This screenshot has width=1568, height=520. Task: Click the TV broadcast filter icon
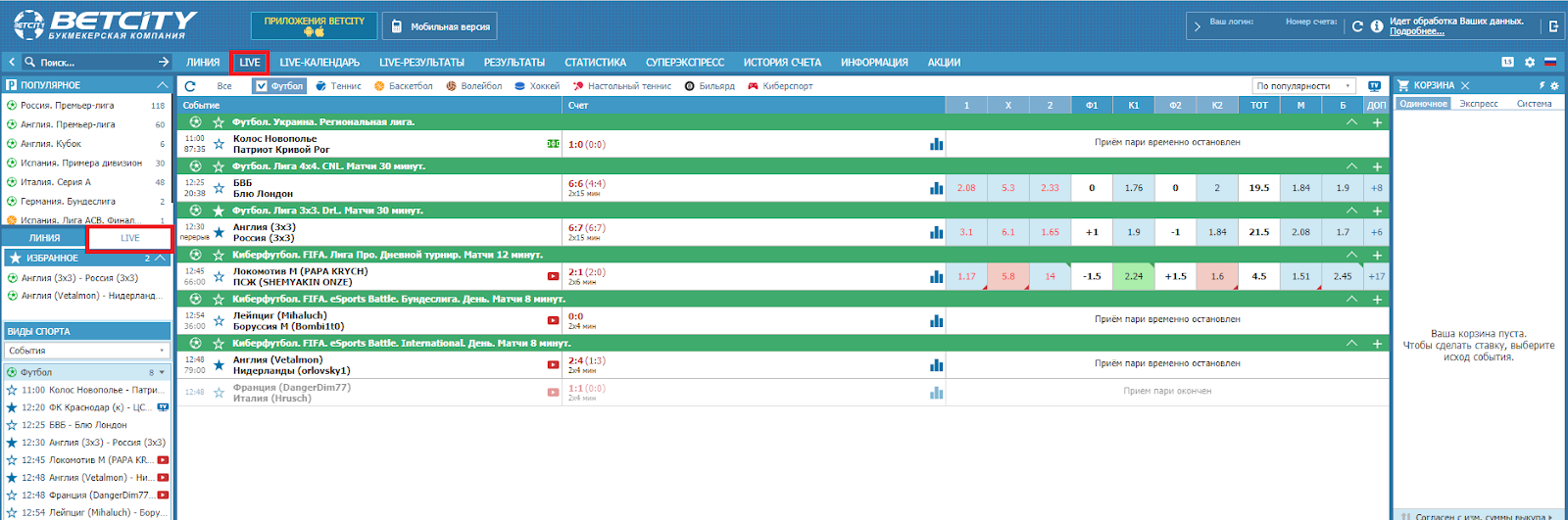(x=1374, y=86)
